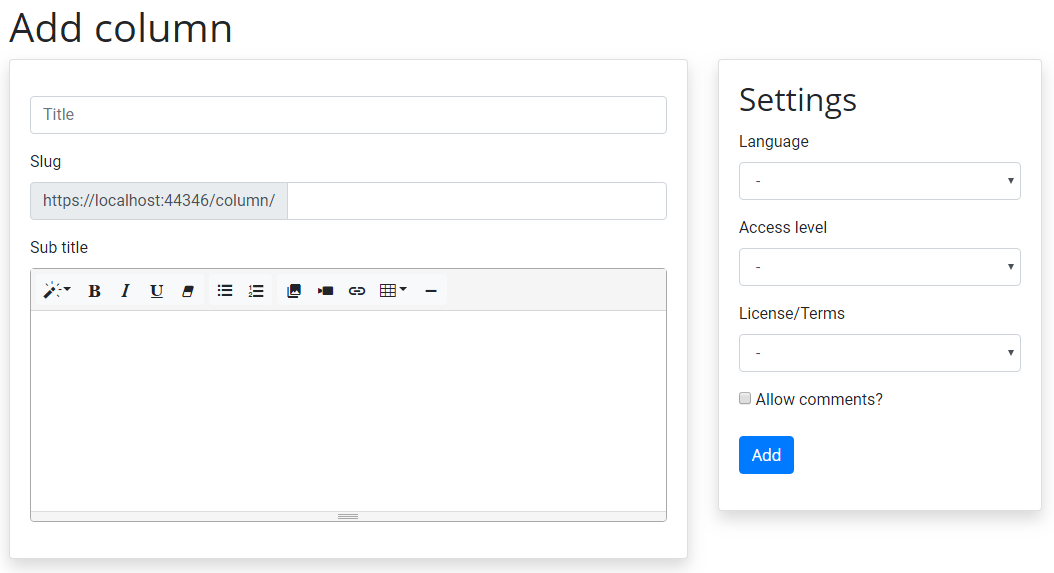Focus the Title input field
The image size is (1054, 573).
point(348,115)
